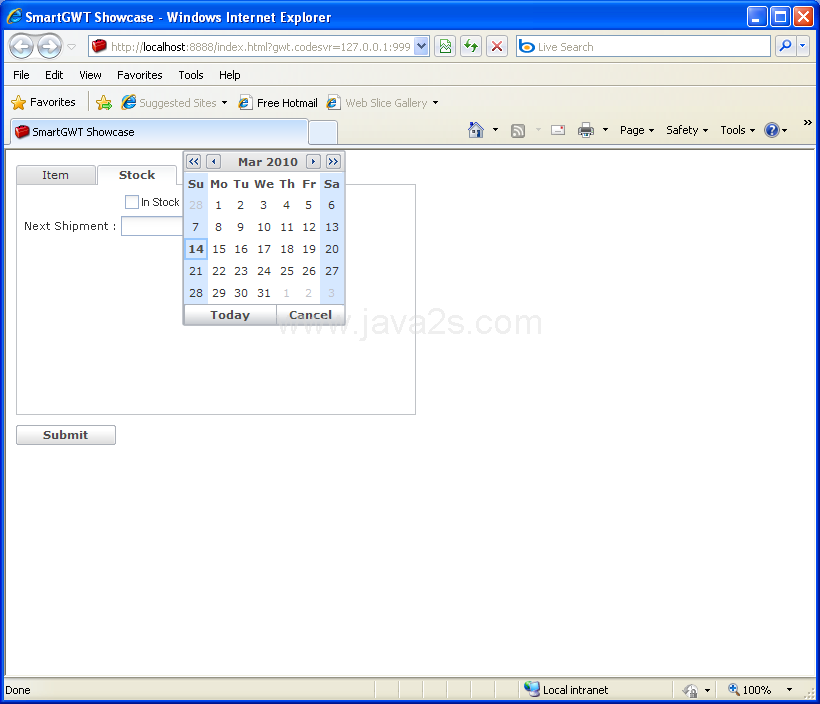Open the command bar Tools dropdown
Image resolution: width=820 pixels, height=704 pixels.
737,130
